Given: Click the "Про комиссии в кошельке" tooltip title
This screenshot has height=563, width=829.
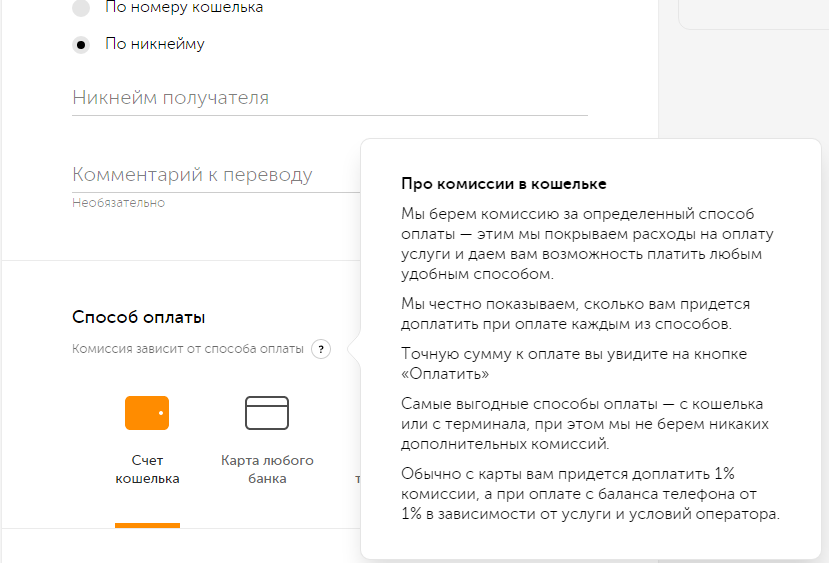Looking at the screenshot, I should [x=504, y=184].
